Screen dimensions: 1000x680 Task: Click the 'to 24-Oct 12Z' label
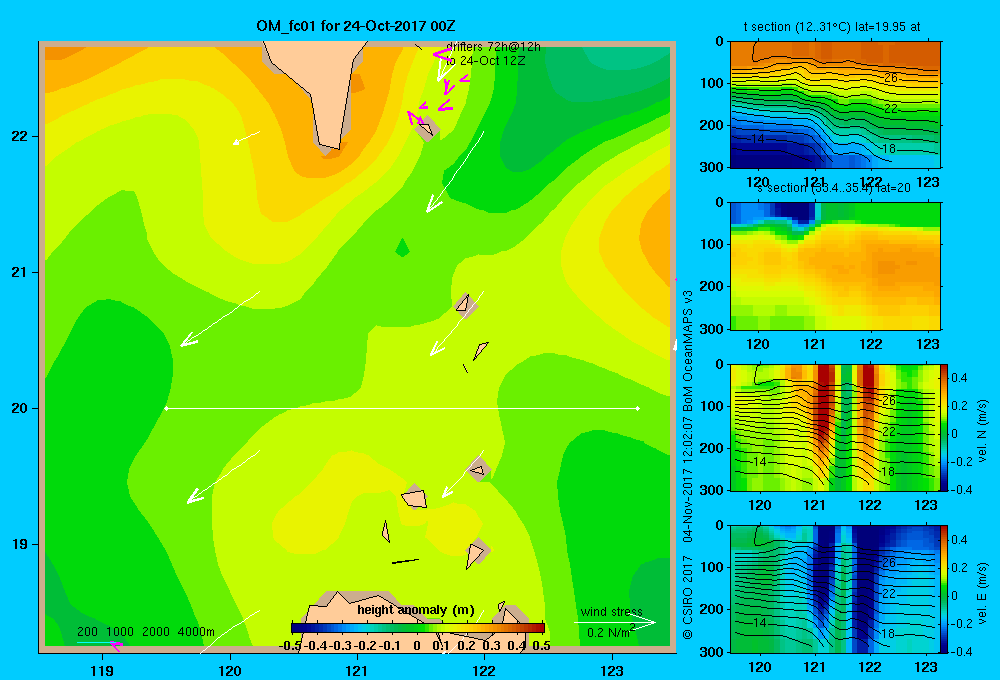point(485,61)
